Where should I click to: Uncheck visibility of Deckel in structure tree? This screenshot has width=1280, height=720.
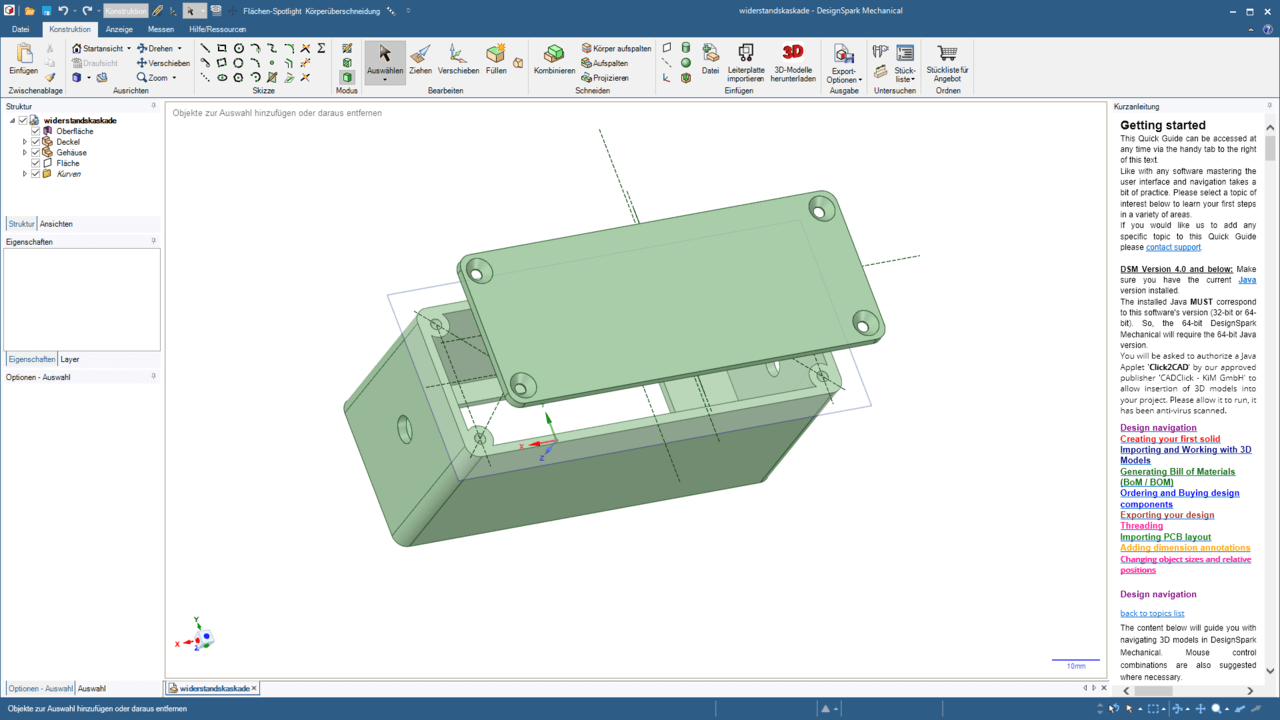35,142
